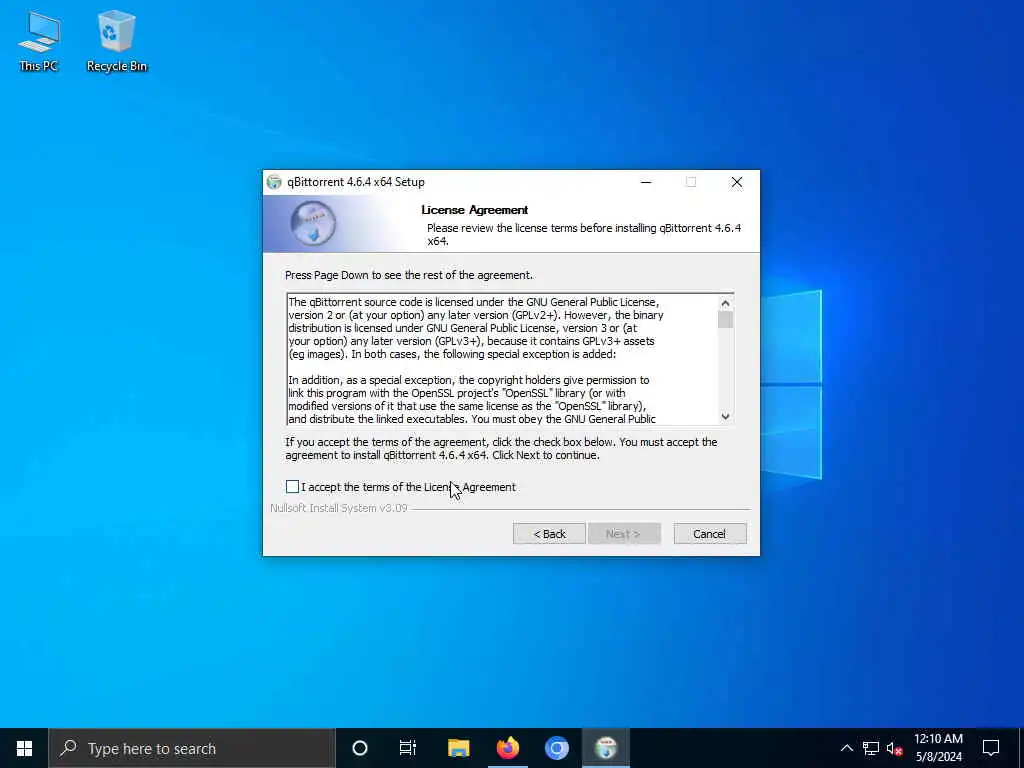Open the clock showing 12:10 AM
The image size is (1024, 768).
pos(938,748)
